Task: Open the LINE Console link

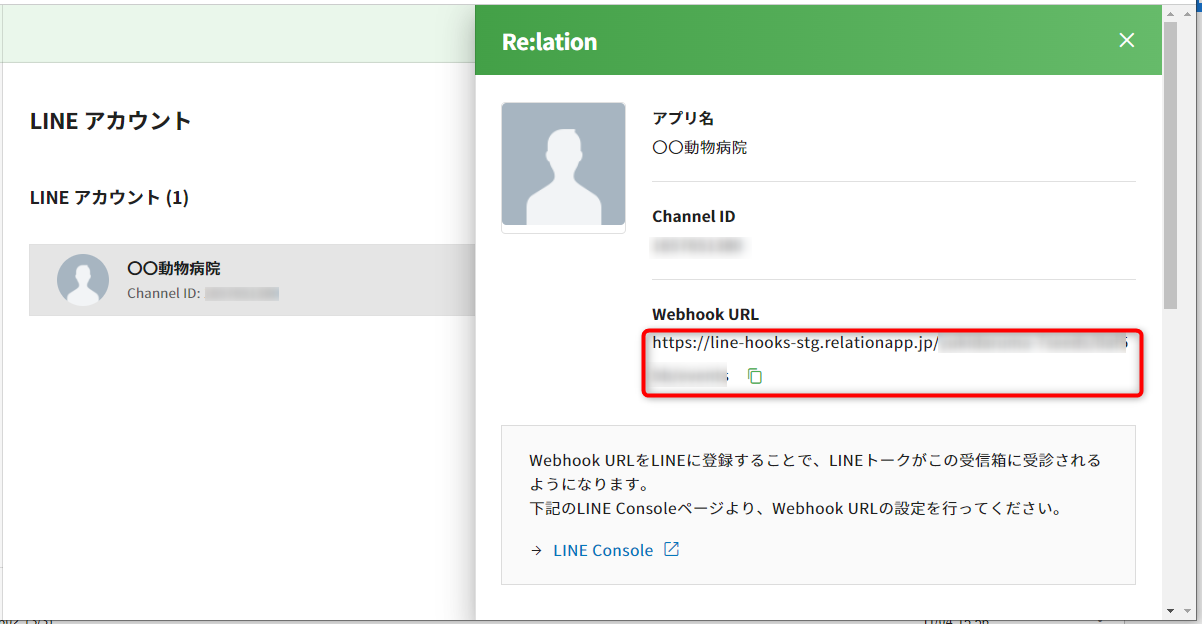Action: 602,550
